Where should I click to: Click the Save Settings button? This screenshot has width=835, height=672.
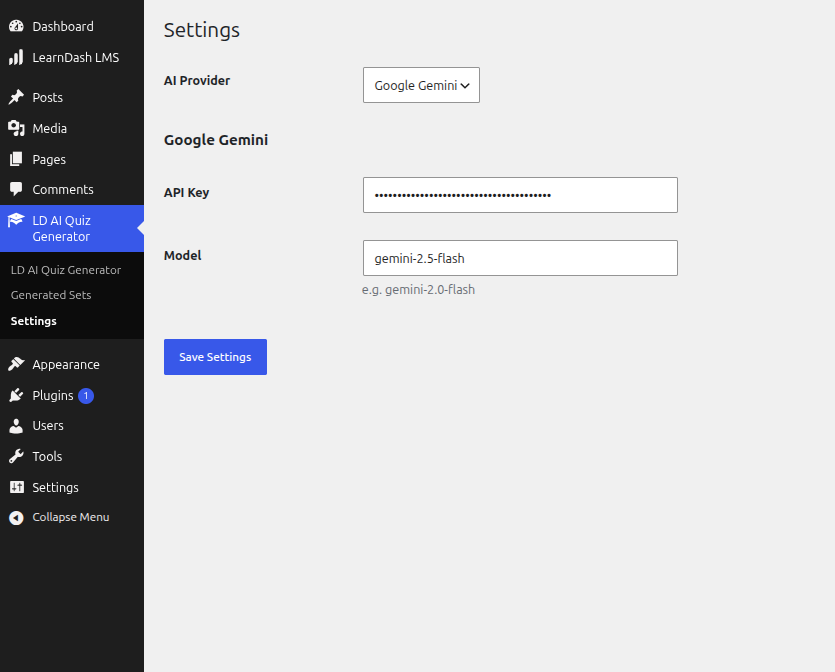[x=215, y=357]
